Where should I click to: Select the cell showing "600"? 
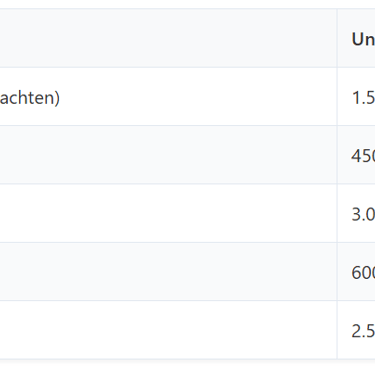pyautogui.click(x=356, y=272)
